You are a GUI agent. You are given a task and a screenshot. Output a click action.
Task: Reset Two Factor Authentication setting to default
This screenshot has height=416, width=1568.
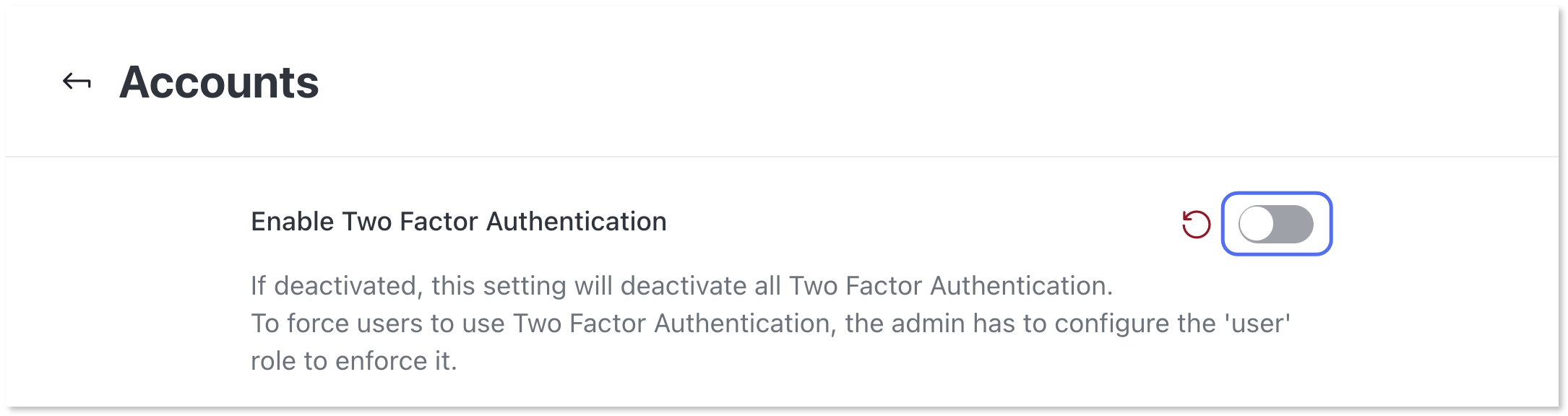coord(1196,224)
